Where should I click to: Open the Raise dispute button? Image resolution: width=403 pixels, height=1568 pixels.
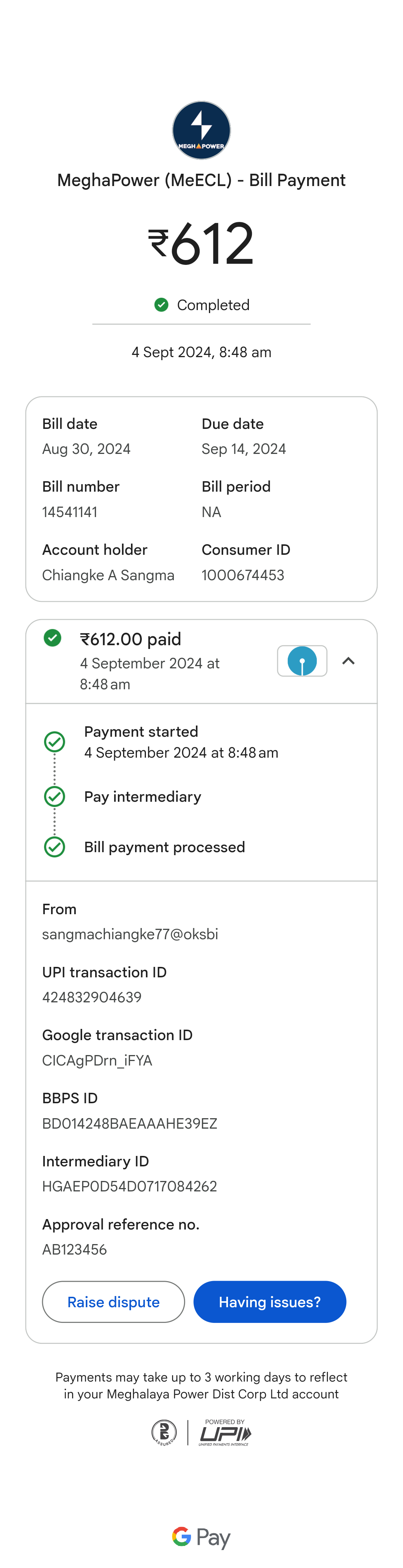pos(113,1302)
